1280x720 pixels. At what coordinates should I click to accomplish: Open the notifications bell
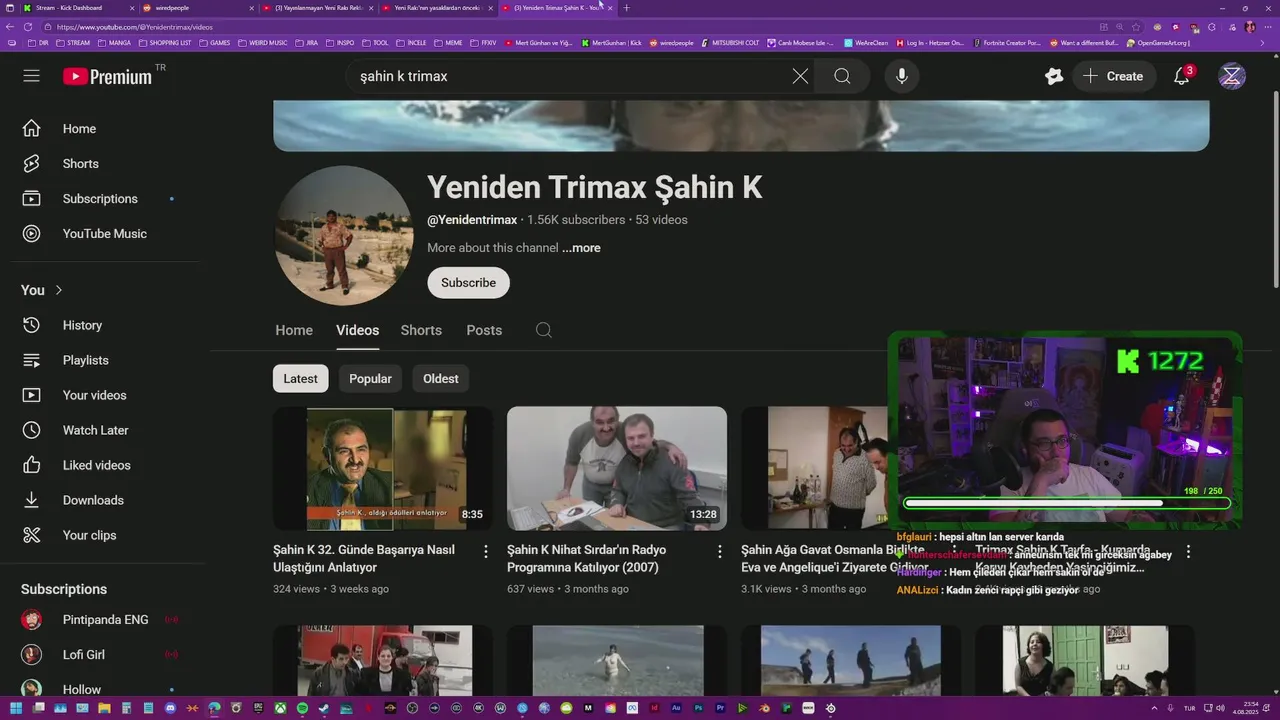[1182, 76]
